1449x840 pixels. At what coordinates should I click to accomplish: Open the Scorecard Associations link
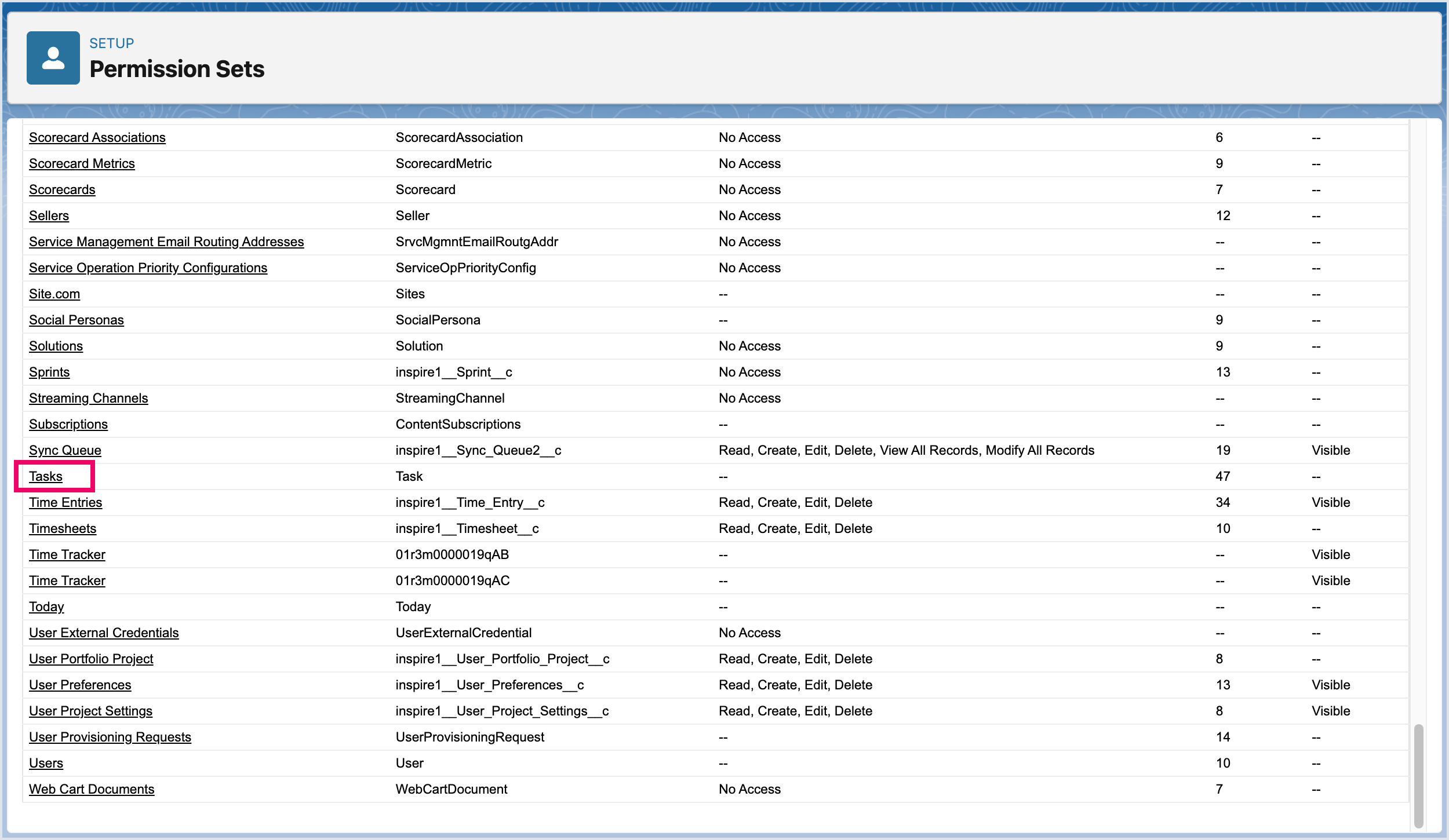point(97,137)
